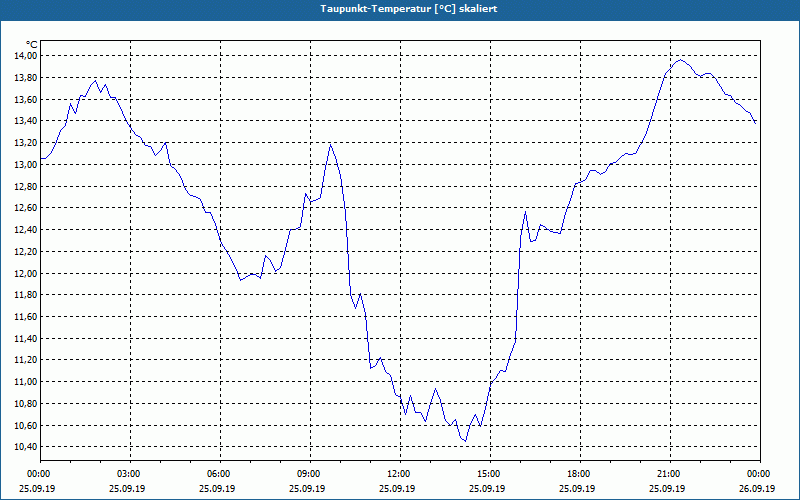The height and width of the screenshot is (500, 800).
Task: Click the 11,60 y-axis value
Action: (27, 316)
